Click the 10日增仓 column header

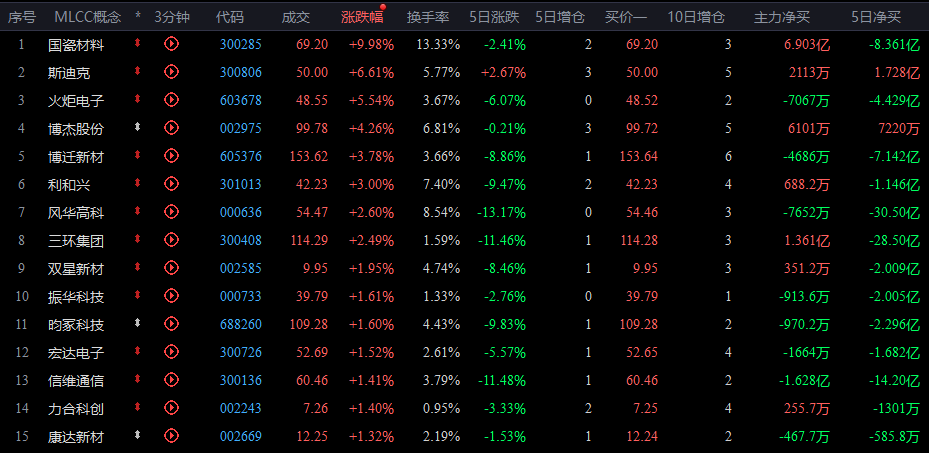pyautogui.click(x=696, y=17)
